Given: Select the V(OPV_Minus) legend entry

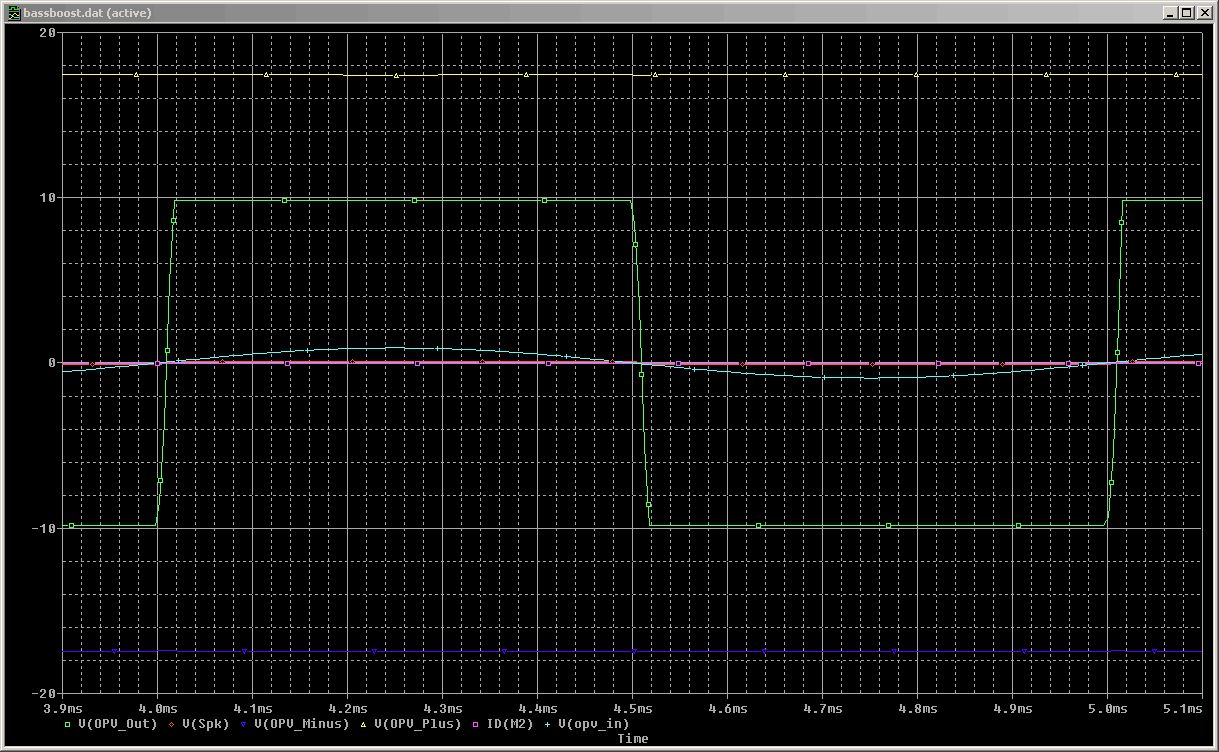Looking at the screenshot, I should pyautogui.click(x=302, y=724).
